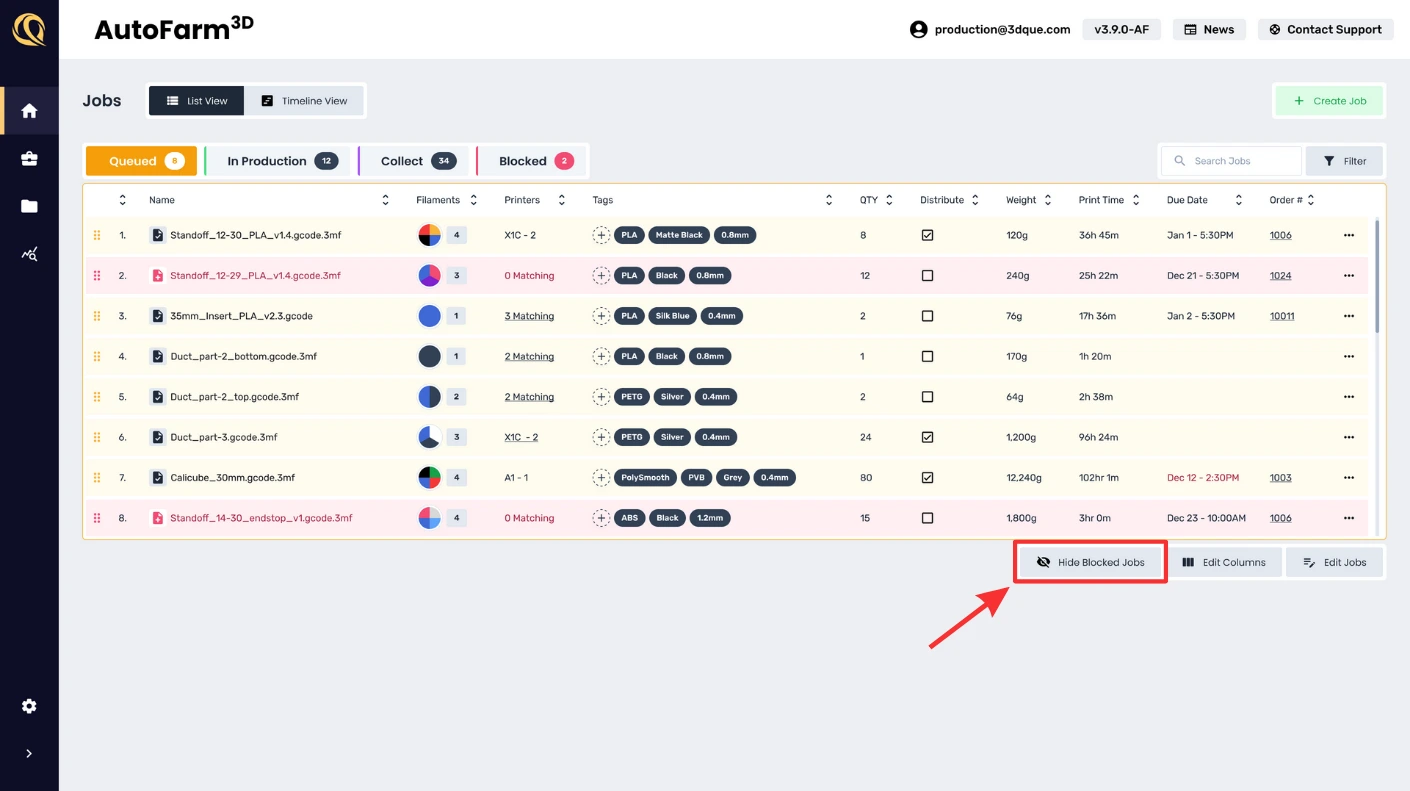The image size is (1410, 791).
Task: Switch to List View
Action: point(197,101)
